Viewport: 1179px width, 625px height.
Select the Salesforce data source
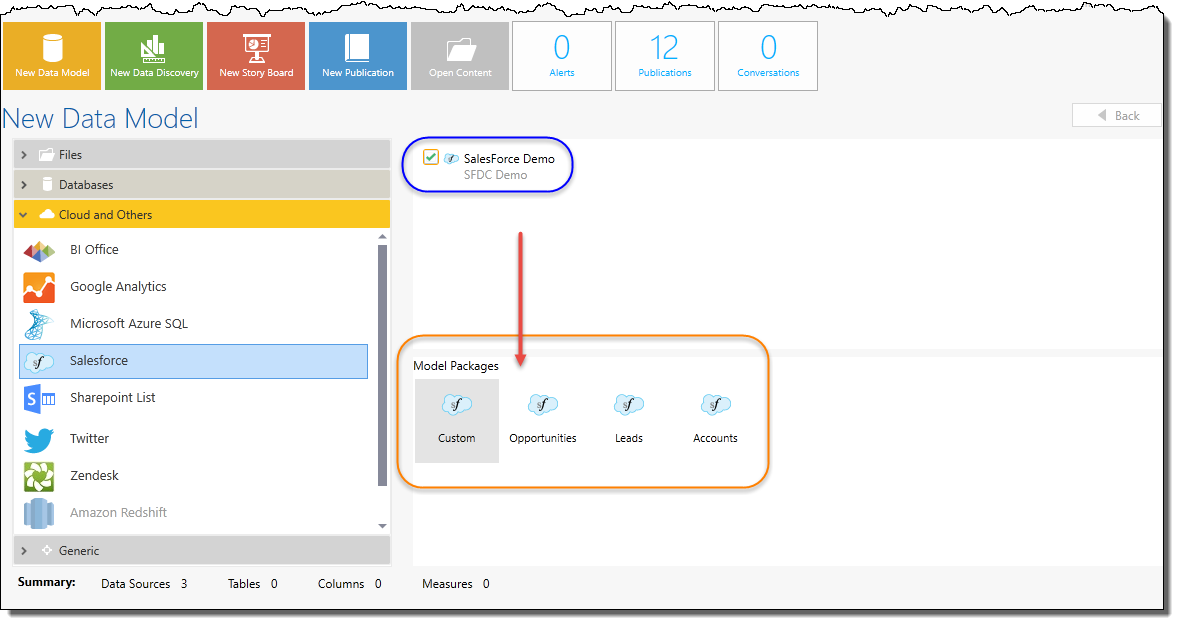[193, 361]
